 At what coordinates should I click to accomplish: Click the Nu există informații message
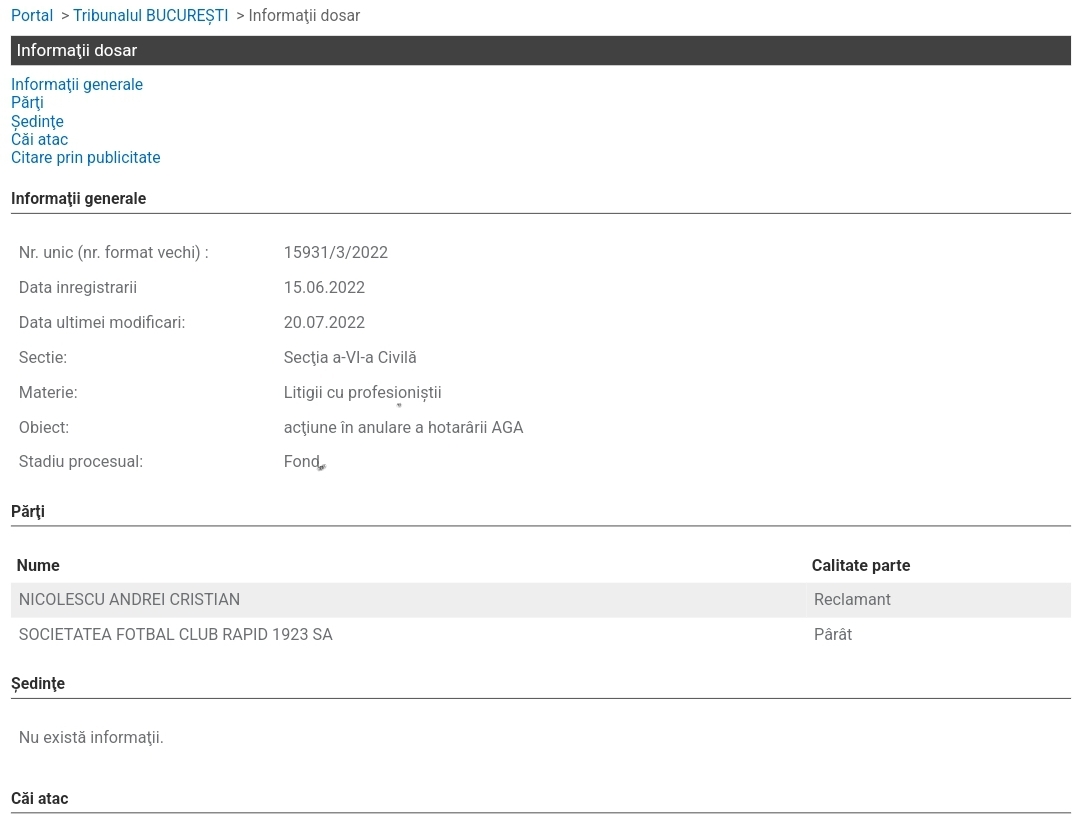[91, 738]
